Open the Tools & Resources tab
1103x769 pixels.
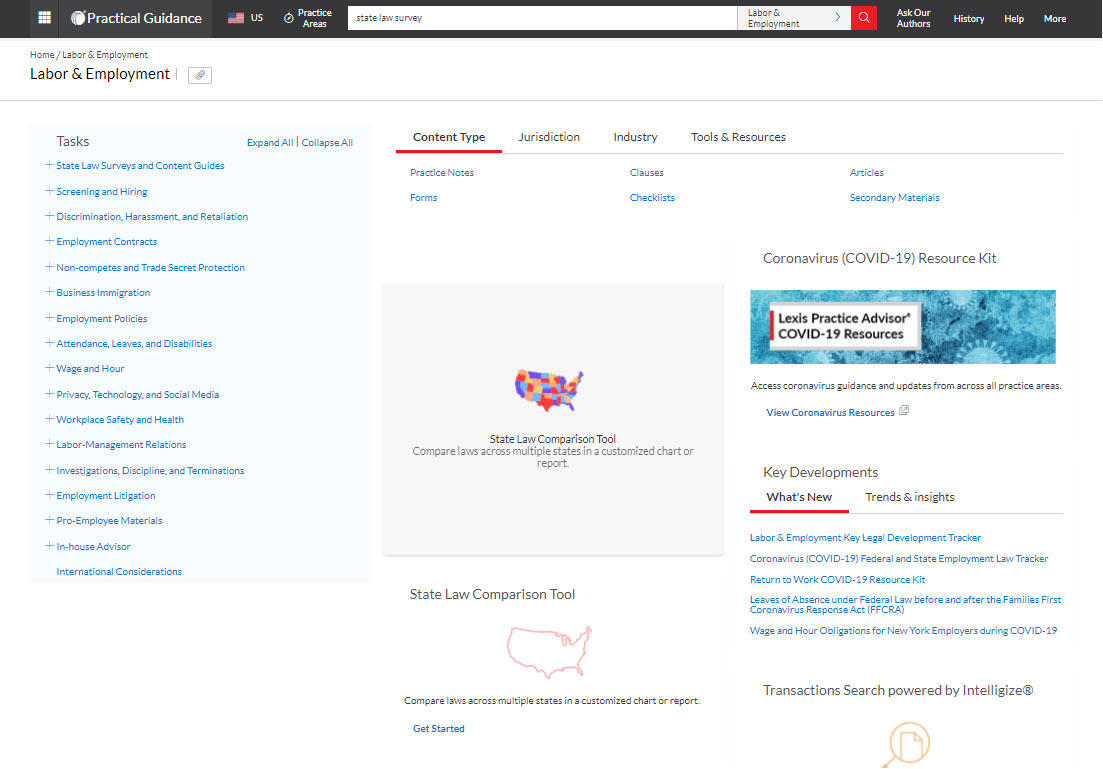point(738,137)
